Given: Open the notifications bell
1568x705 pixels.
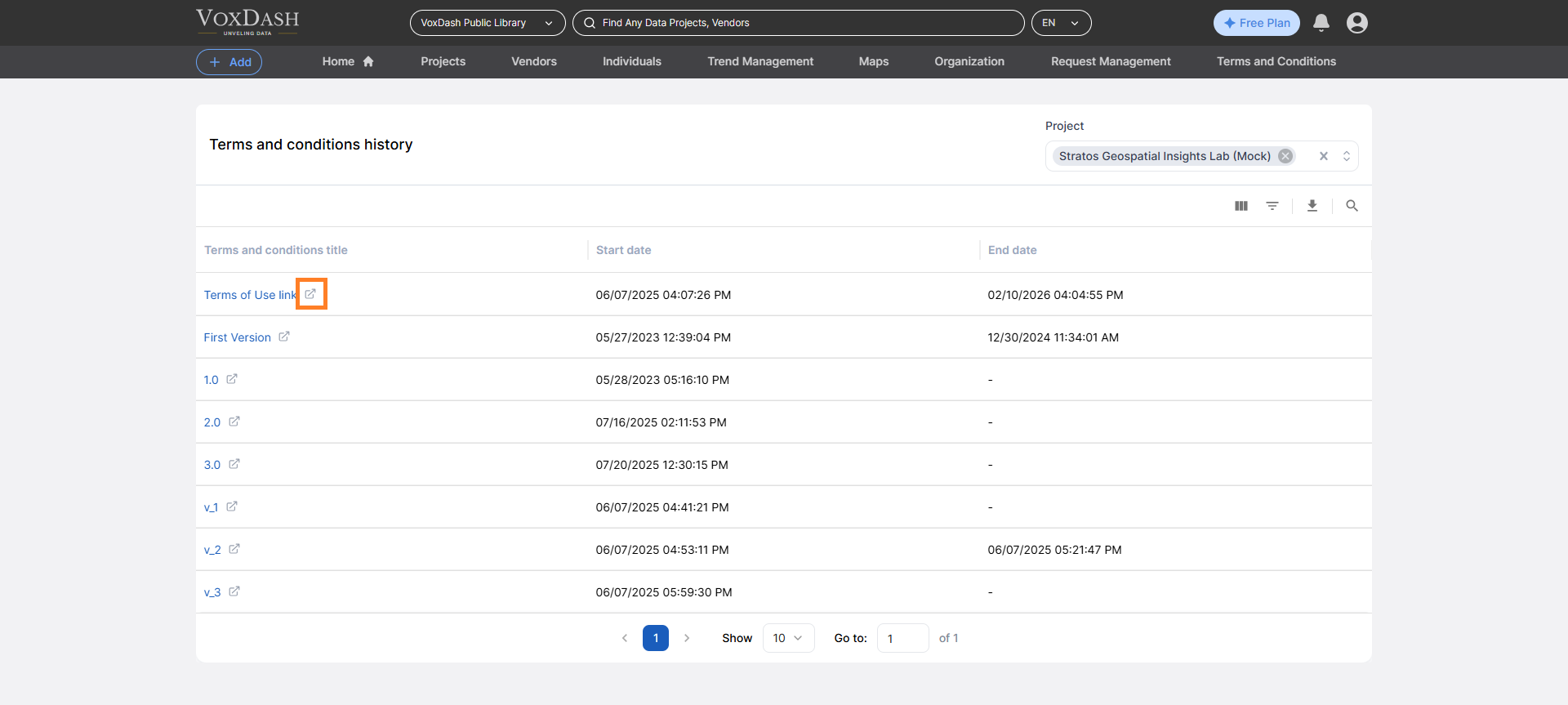Looking at the screenshot, I should coord(1321,23).
